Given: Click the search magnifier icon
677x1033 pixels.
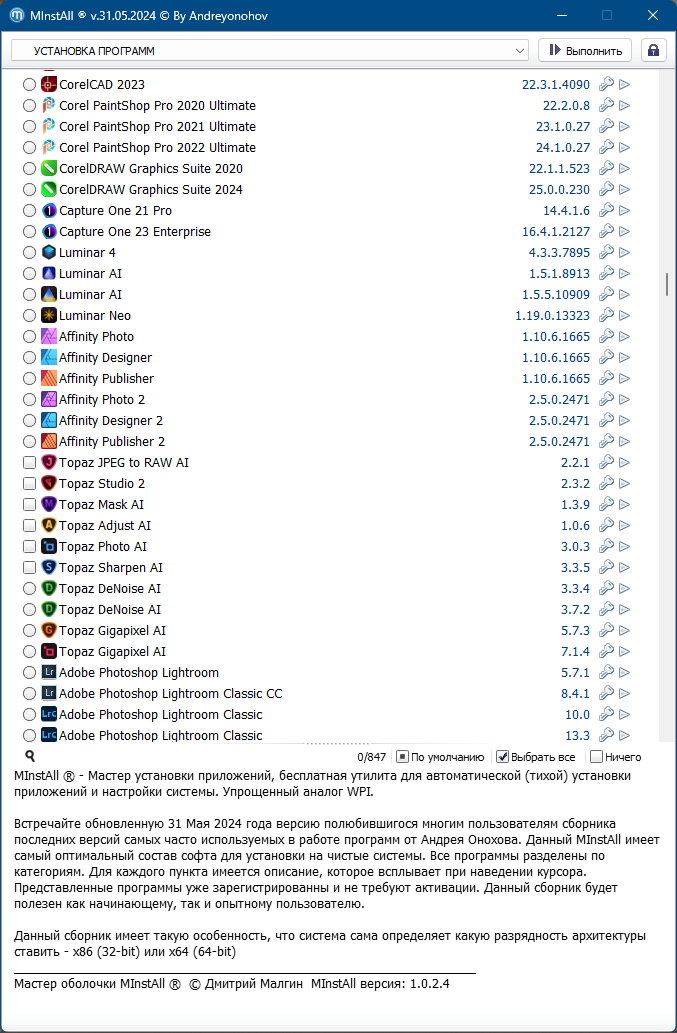Looking at the screenshot, I should (x=30, y=756).
